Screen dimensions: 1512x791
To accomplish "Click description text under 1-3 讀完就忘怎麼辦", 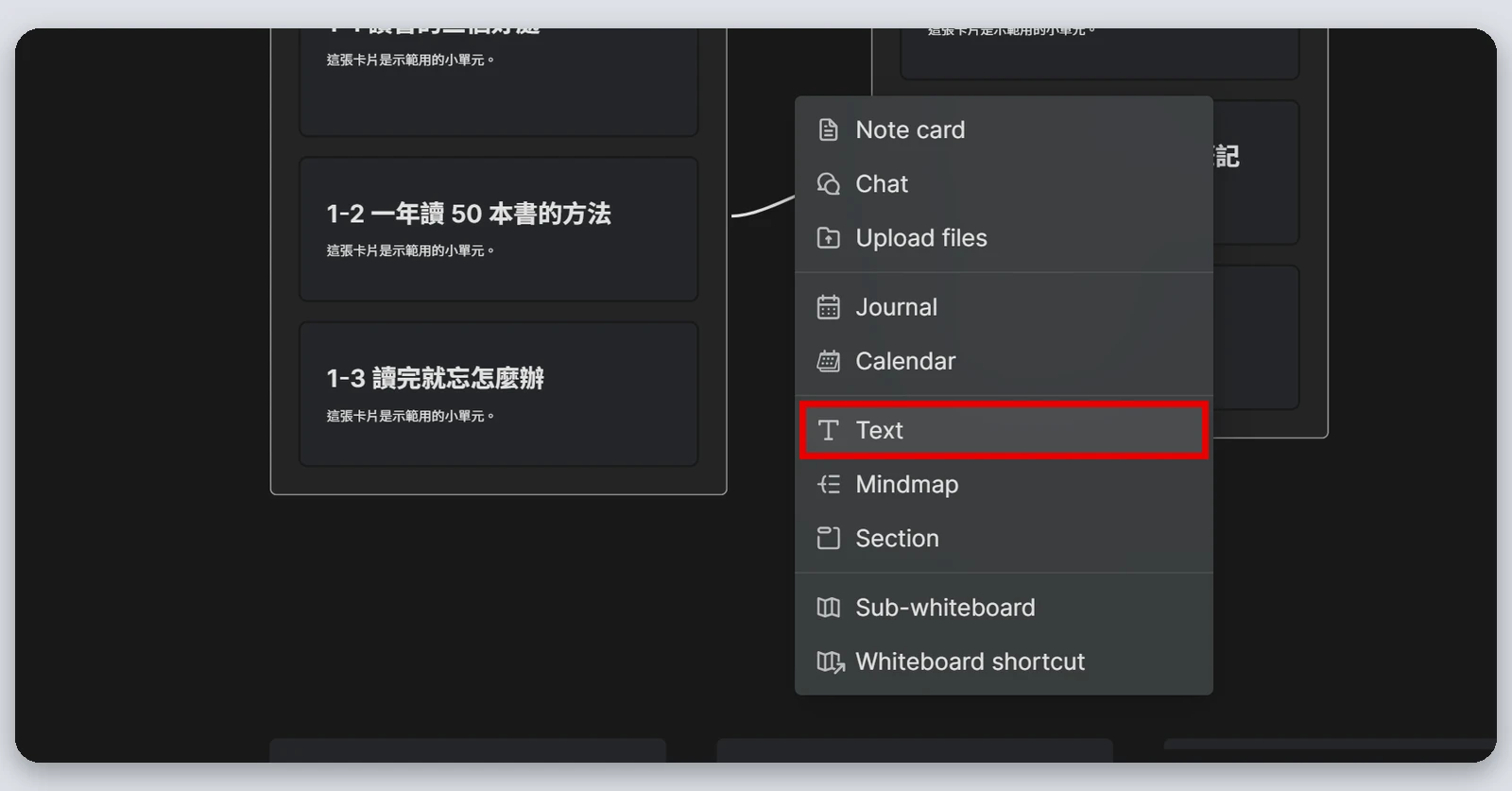I will [410, 416].
